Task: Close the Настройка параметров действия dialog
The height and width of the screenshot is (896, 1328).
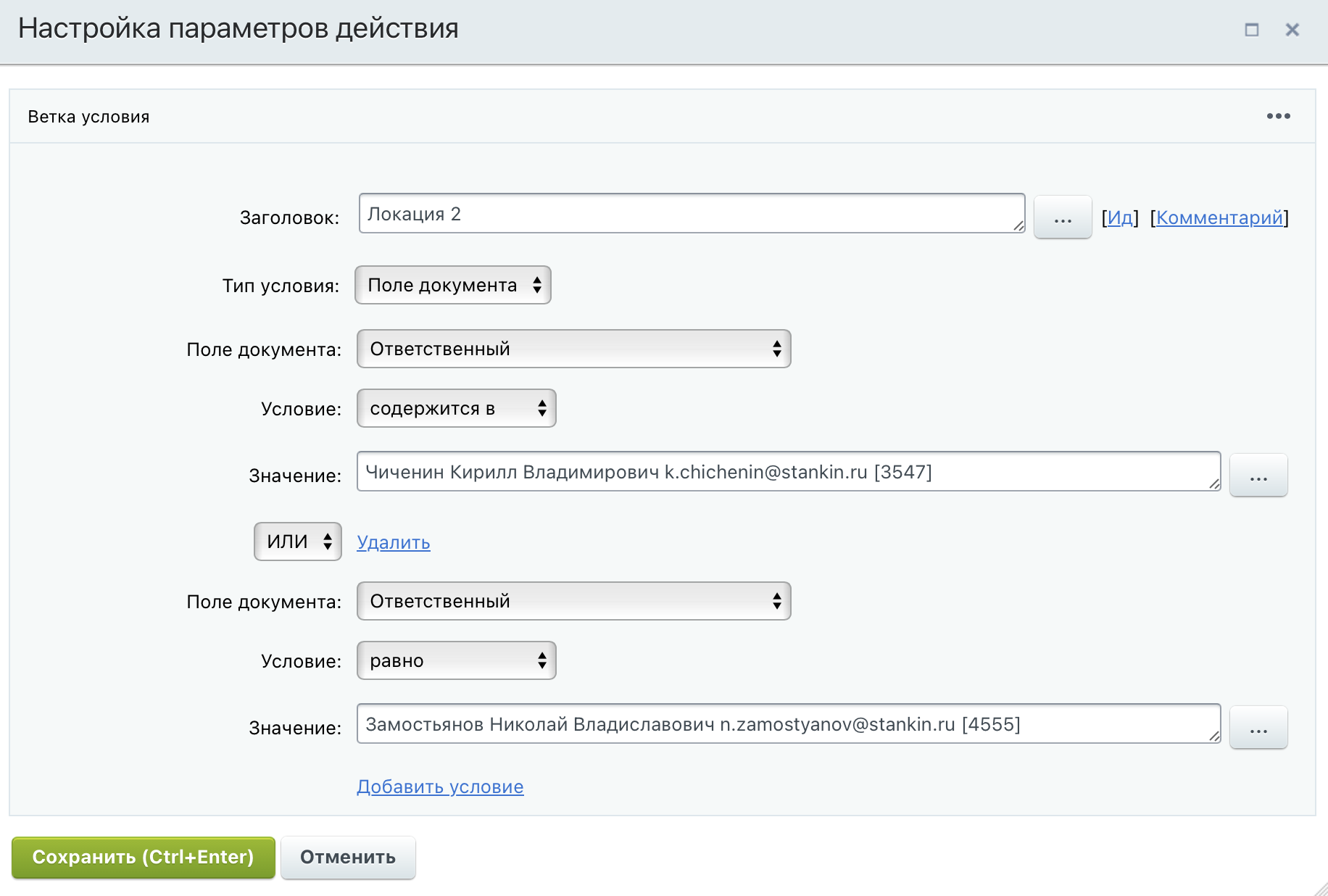Action: click(1292, 30)
